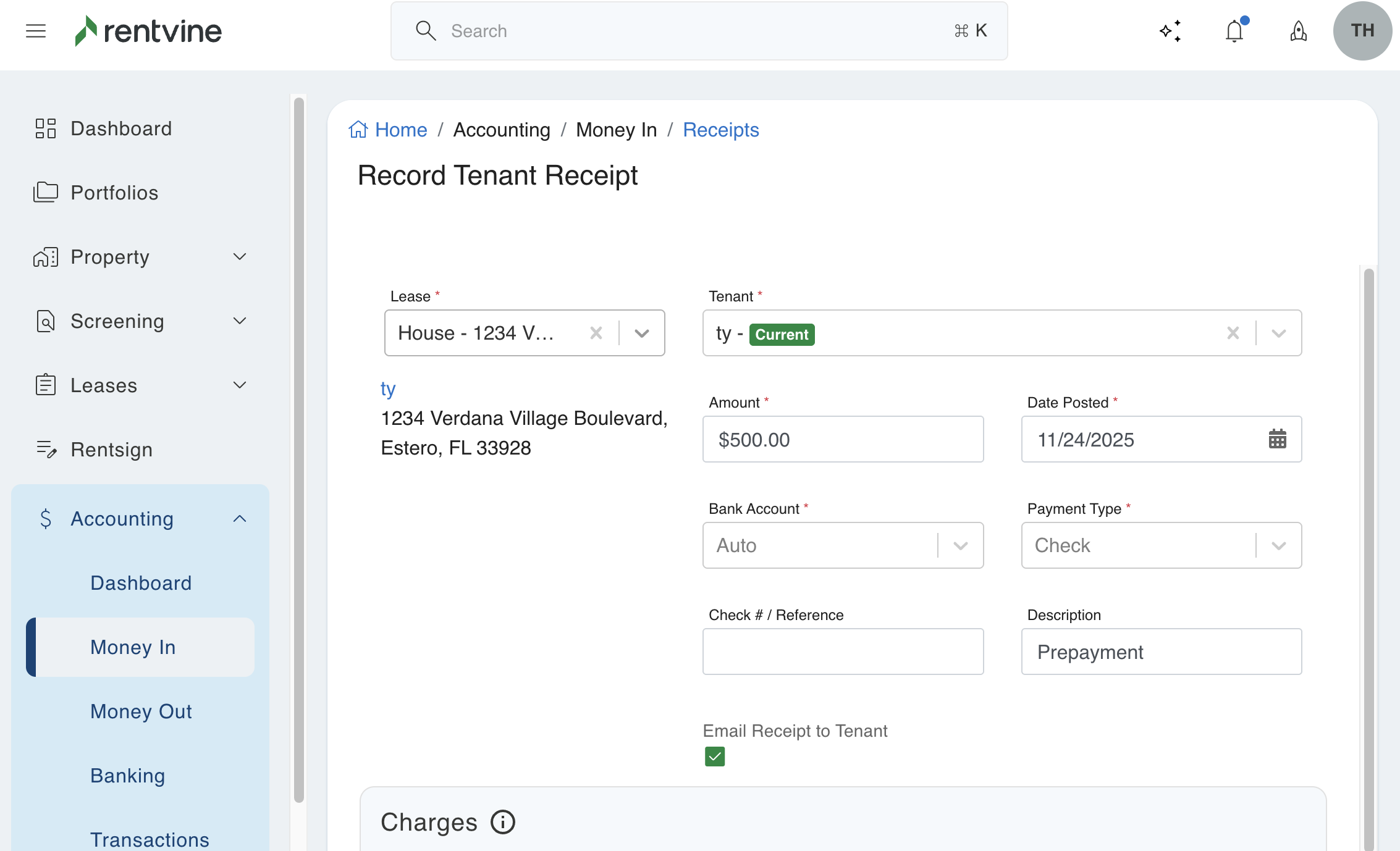The width and height of the screenshot is (1400, 851).
Task: Open the hamburger menu icon
Action: pos(36,31)
